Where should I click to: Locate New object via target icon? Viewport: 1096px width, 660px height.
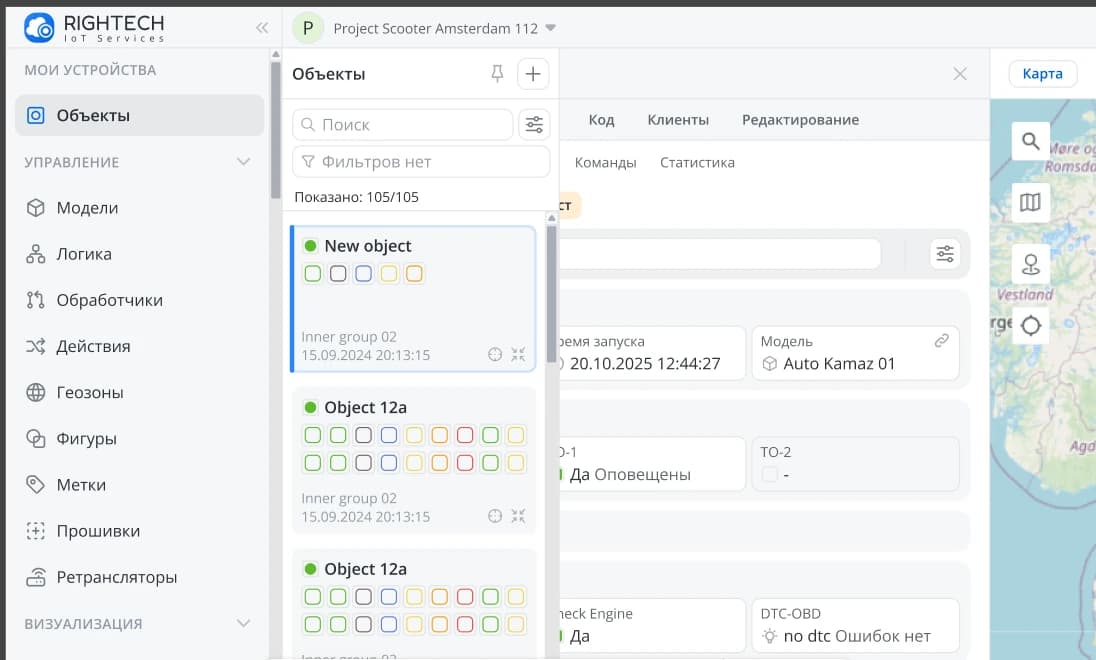494,354
